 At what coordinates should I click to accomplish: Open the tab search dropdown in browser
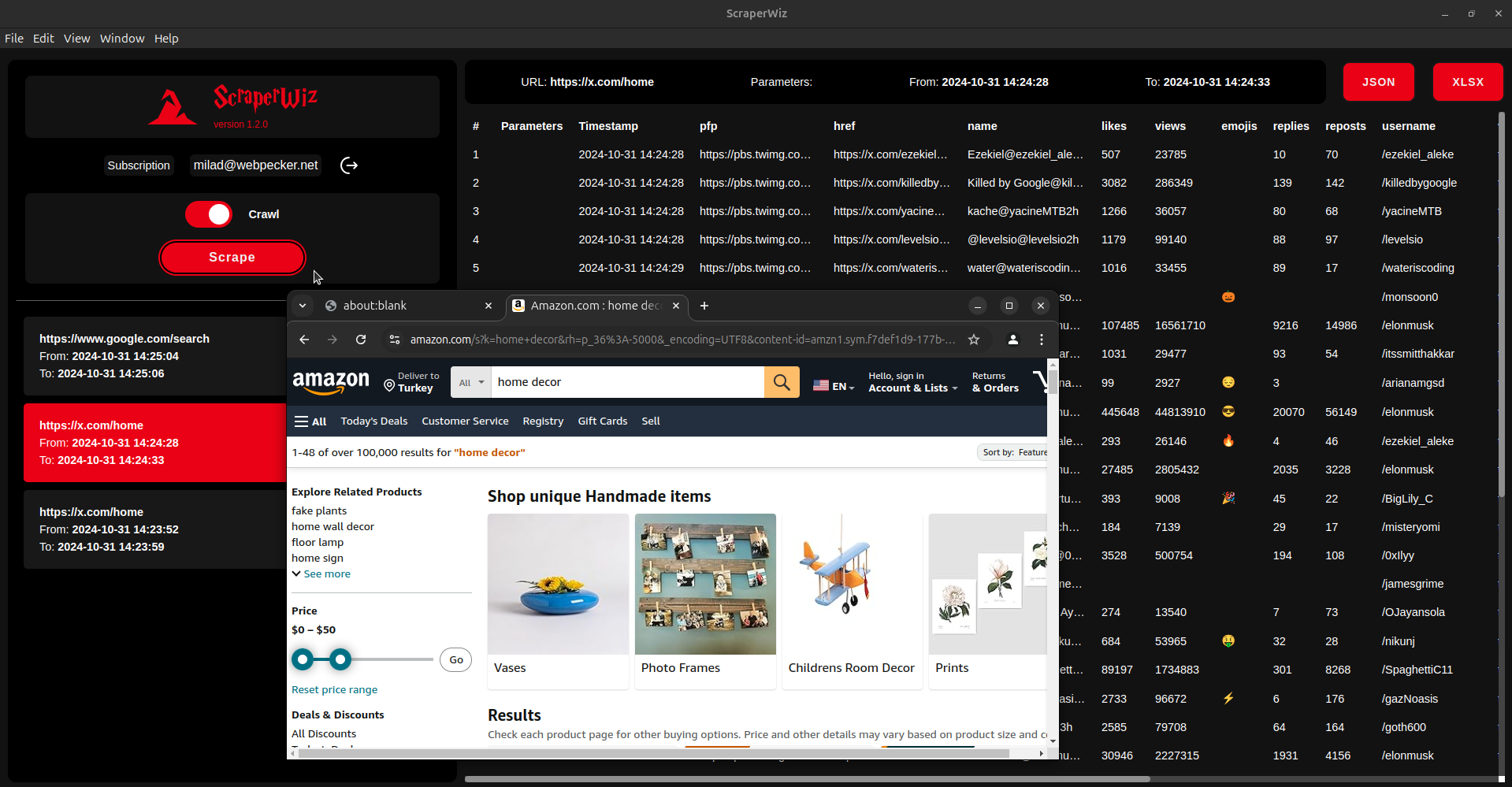coord(303,306)
